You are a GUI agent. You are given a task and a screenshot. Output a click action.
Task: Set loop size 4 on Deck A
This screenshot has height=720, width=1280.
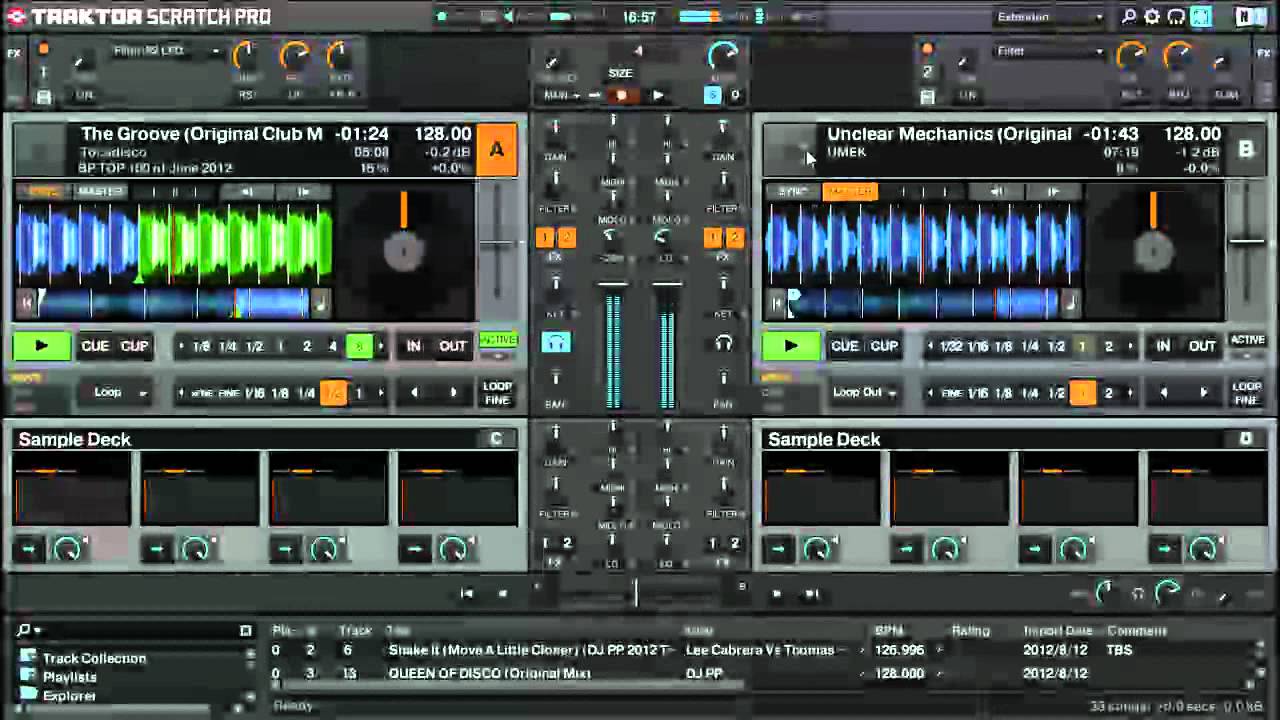click(333, 346)
